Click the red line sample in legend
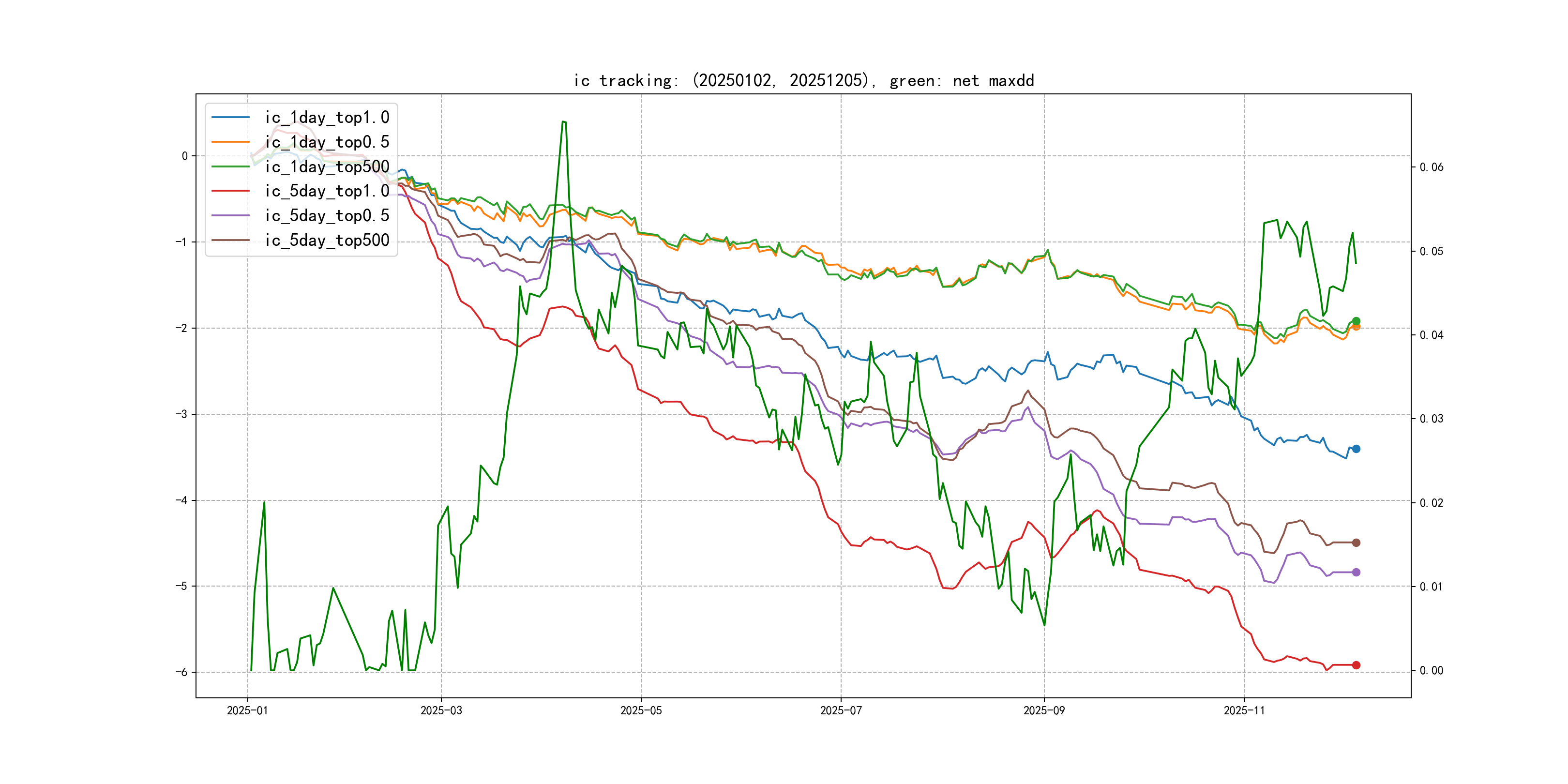This screenshot has width=1568, height=784. coord(230,191)
